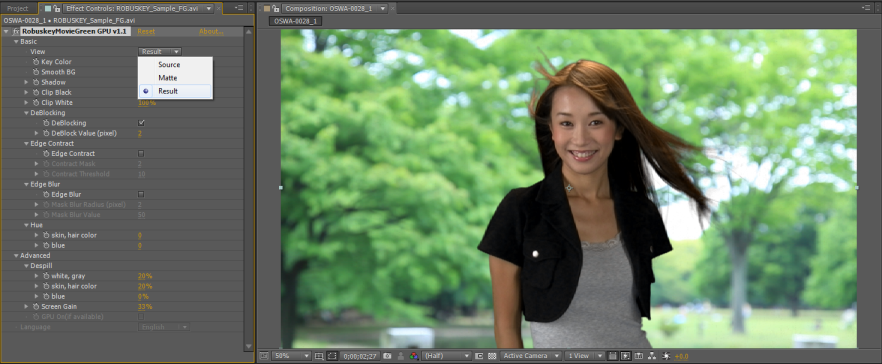Viewport: 882px width, 364px height.
Task: Click the Show Snapshot person icon
Action: coord(400,356)
